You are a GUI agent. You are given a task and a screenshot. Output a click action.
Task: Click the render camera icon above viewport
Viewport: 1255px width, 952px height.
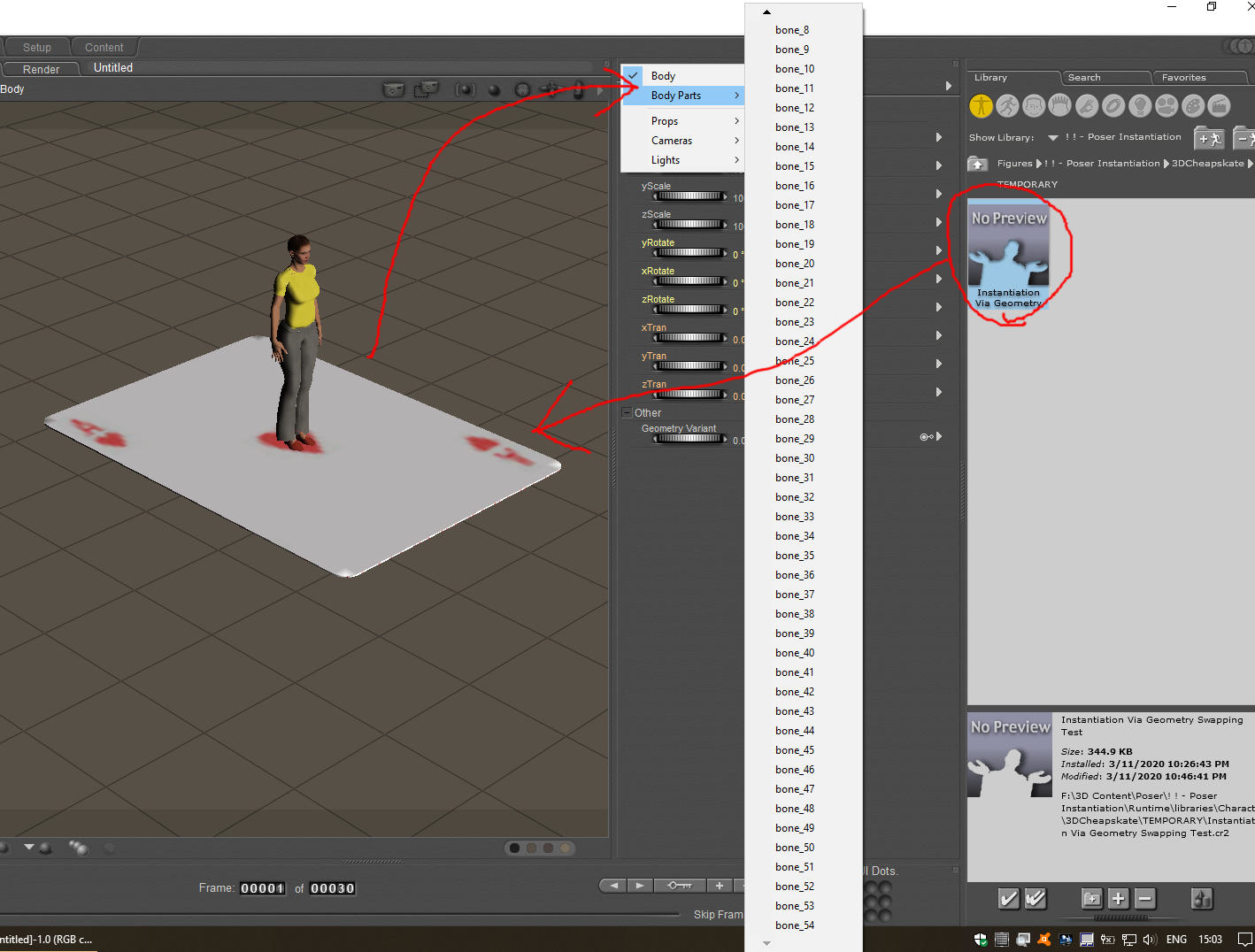click(x=393, y=89)
